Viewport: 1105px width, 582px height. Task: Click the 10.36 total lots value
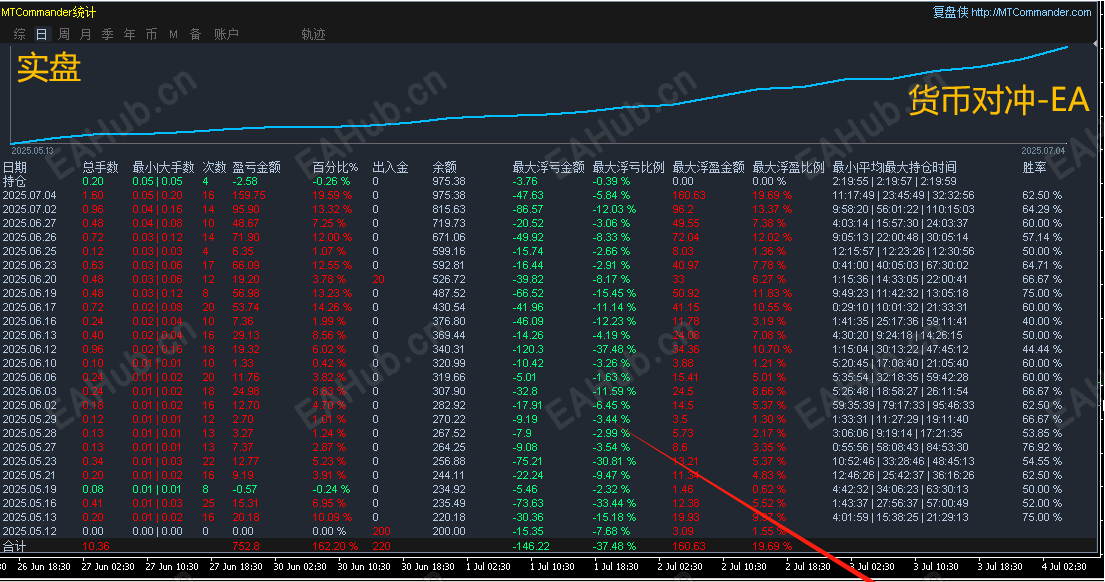coord(96,546)
